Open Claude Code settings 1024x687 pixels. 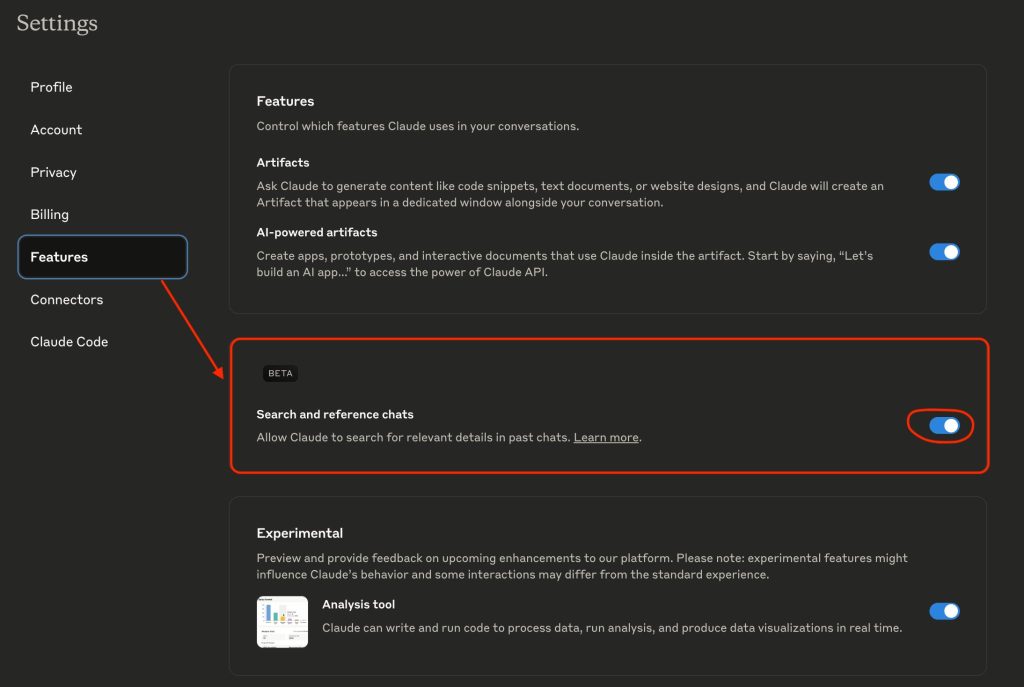click(69, 342)
